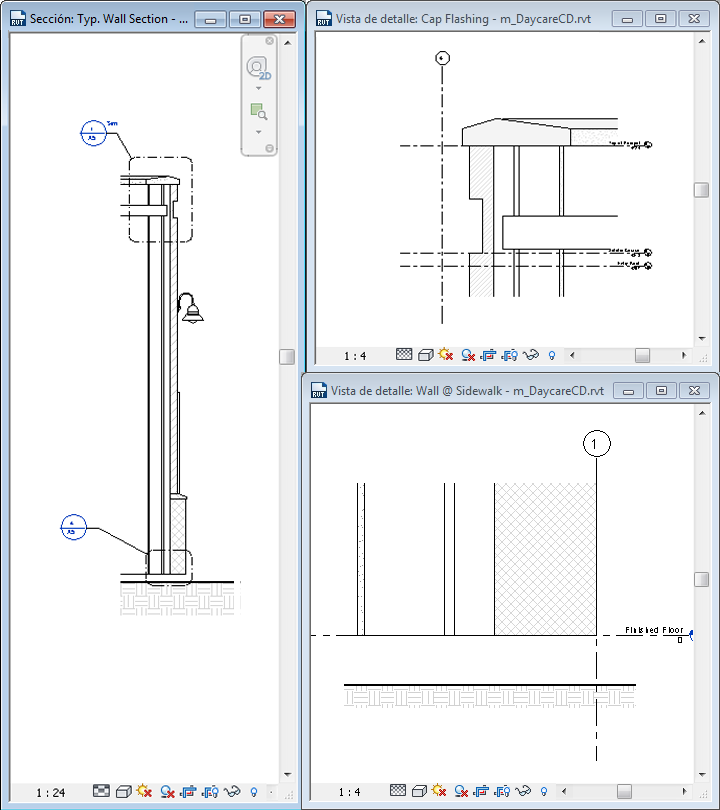
Task: Toggle Crop View in the Sección window
Action: click(x=189, y=791)
